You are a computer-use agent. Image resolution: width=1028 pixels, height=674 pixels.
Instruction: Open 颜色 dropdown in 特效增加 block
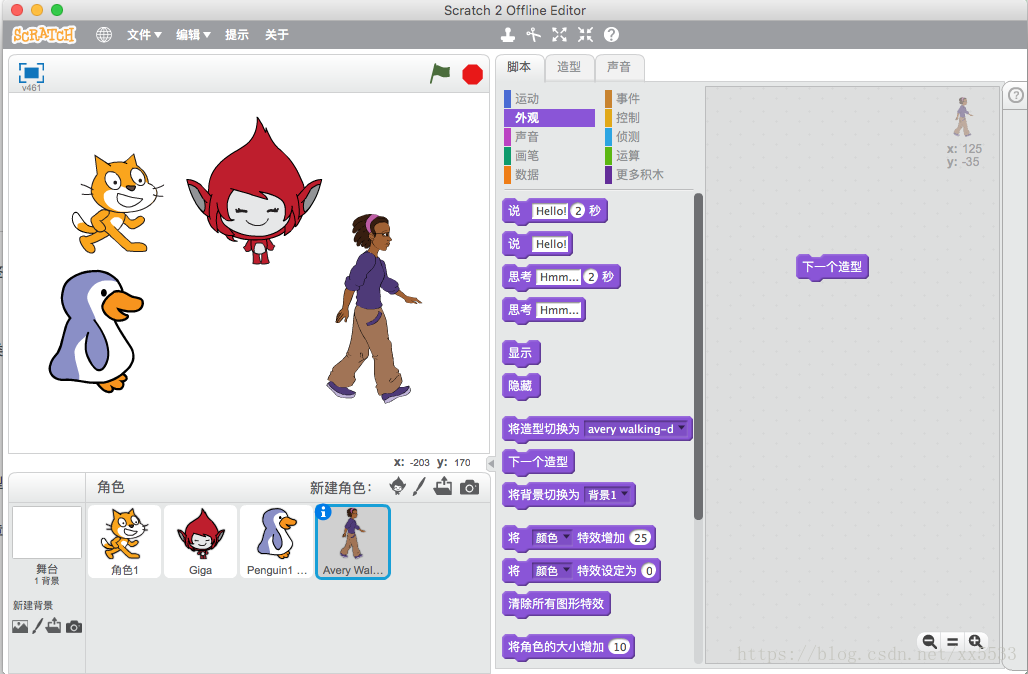[x=552, y=538]
